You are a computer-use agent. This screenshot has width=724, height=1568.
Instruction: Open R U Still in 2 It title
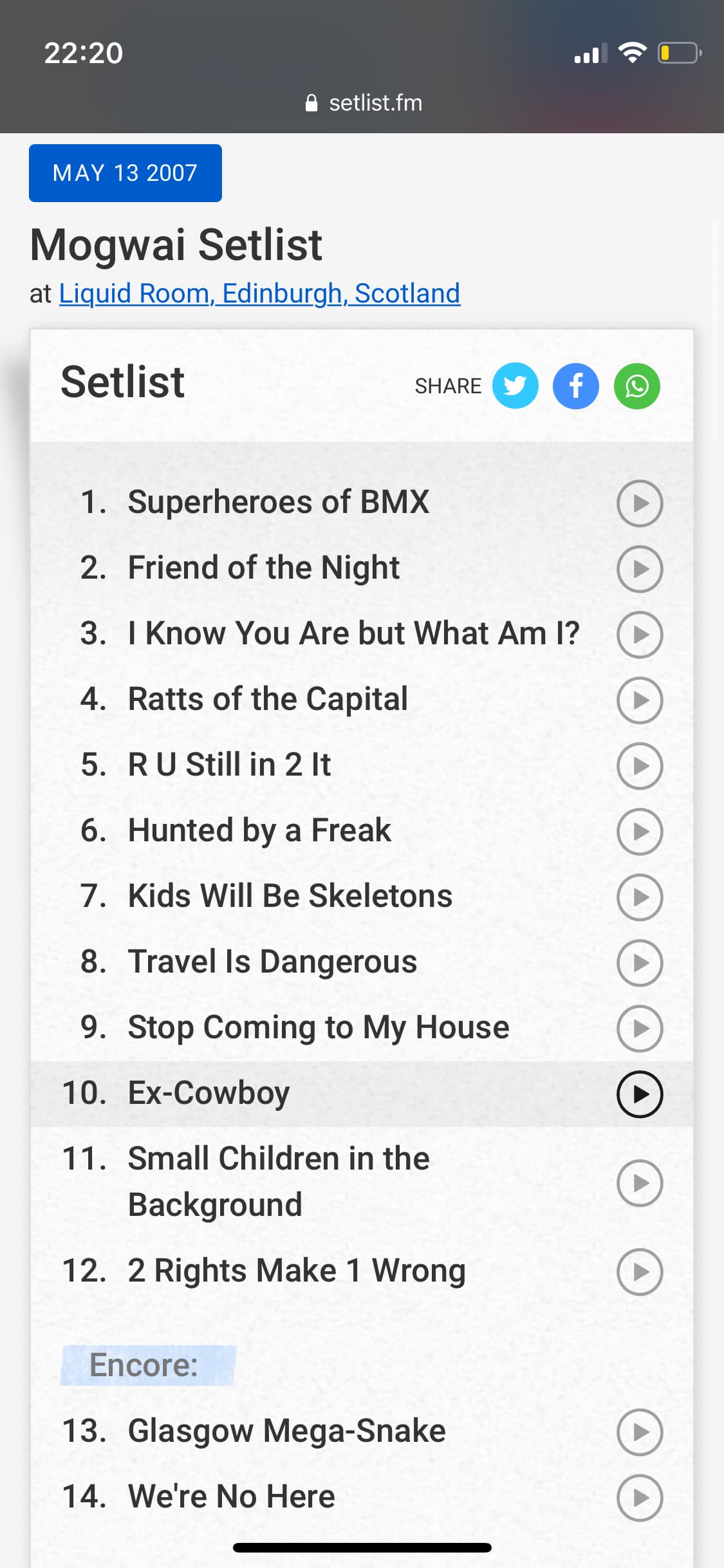pos(230,765)
